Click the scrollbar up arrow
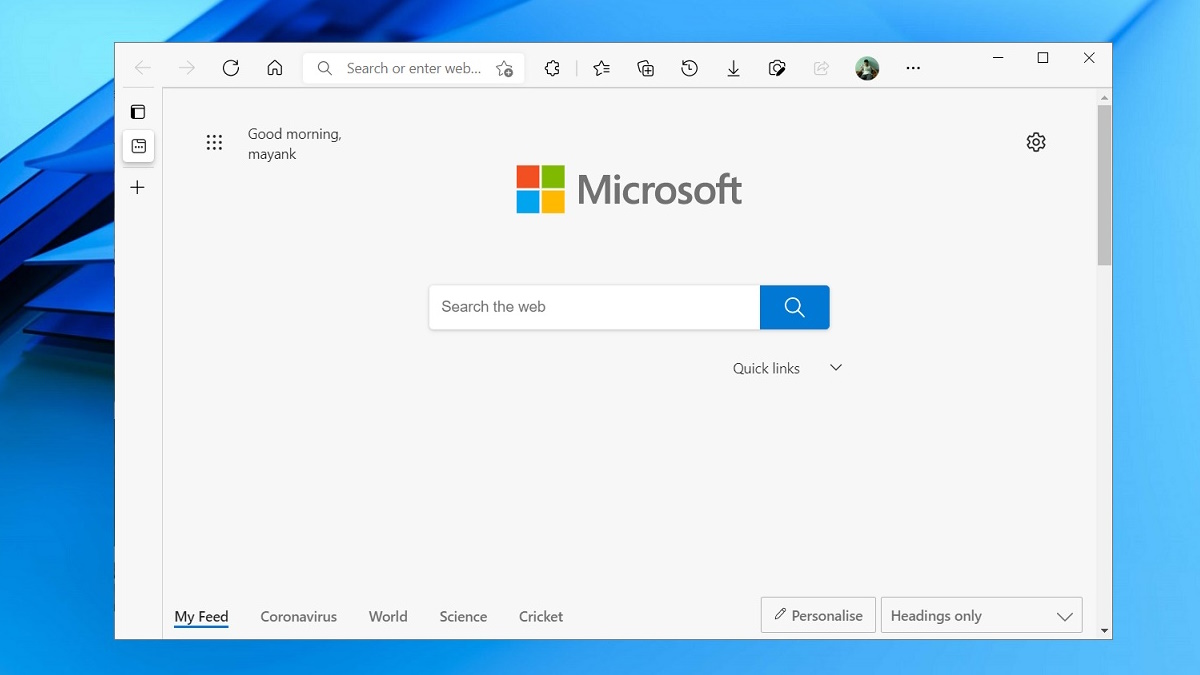Screen dimensions: 1200x675 1104,97
